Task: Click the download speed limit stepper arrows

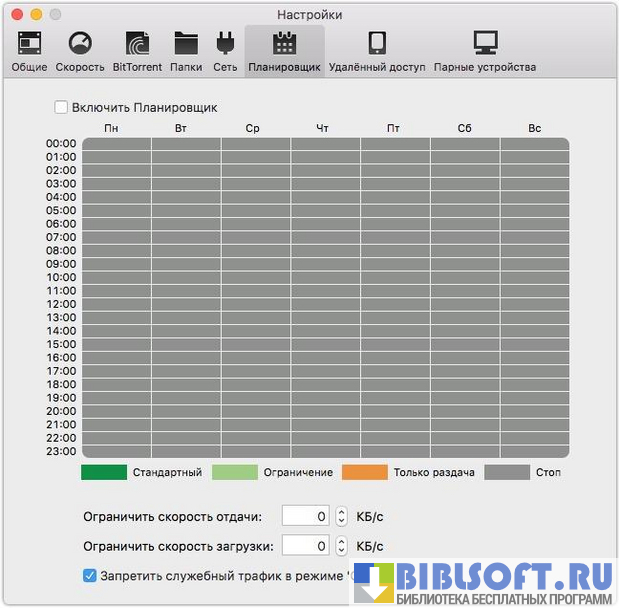Action: [x=341, y=546]
